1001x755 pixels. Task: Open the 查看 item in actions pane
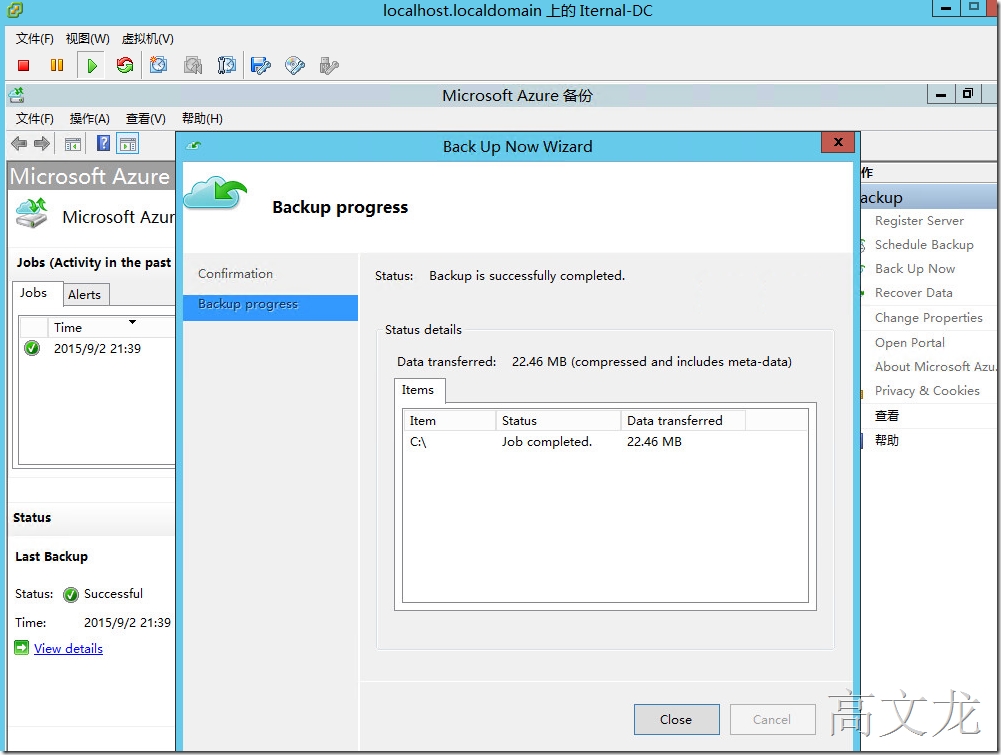tap(887, 415)
